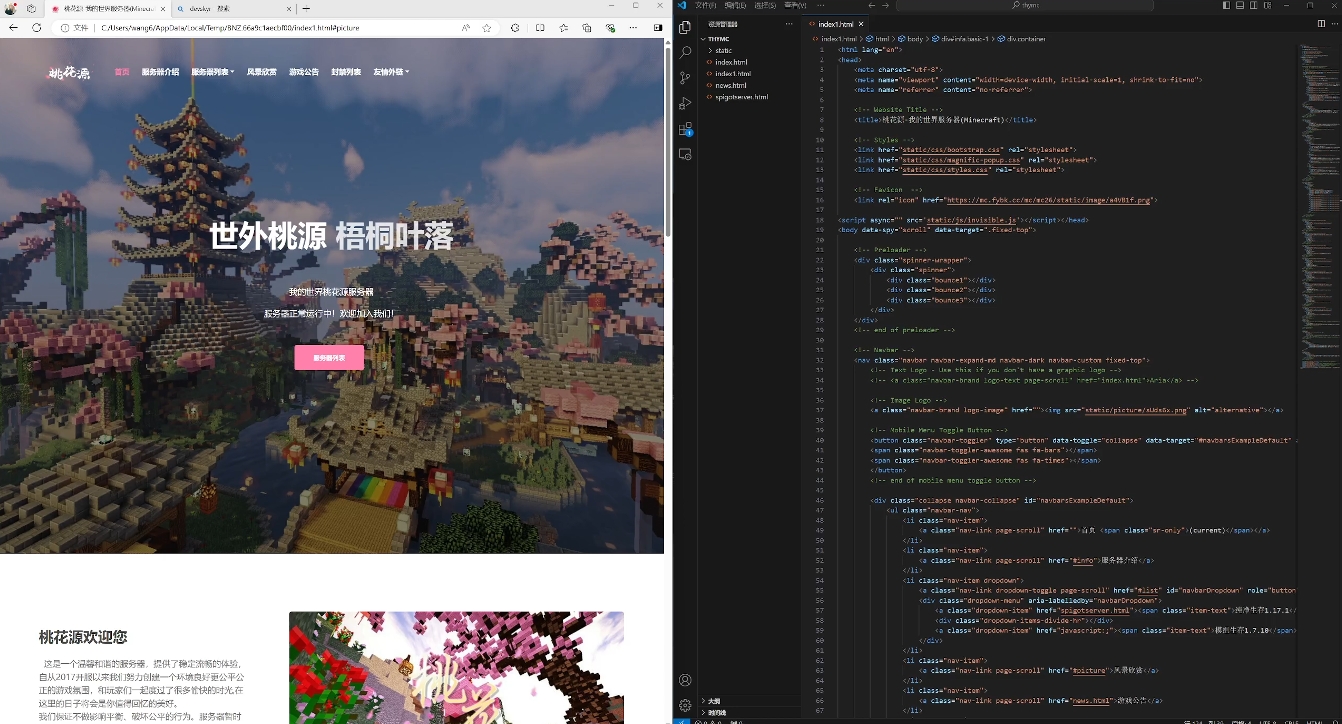Open the Run and Debug view

[x=685, y=103]
